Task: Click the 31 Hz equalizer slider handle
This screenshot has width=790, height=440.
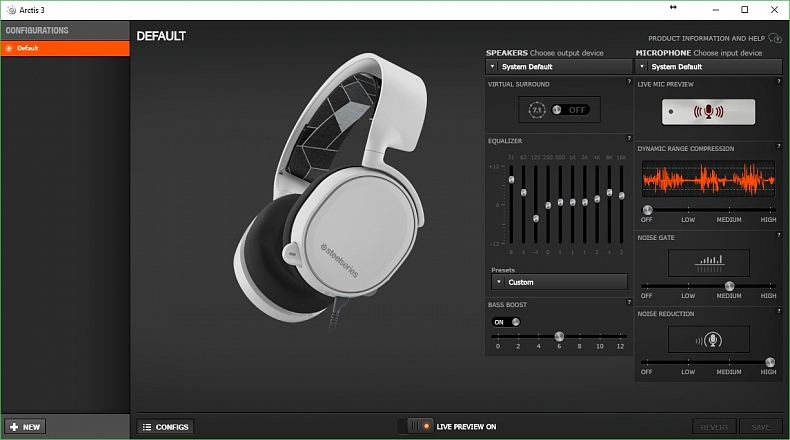Action: pos(511,180)
